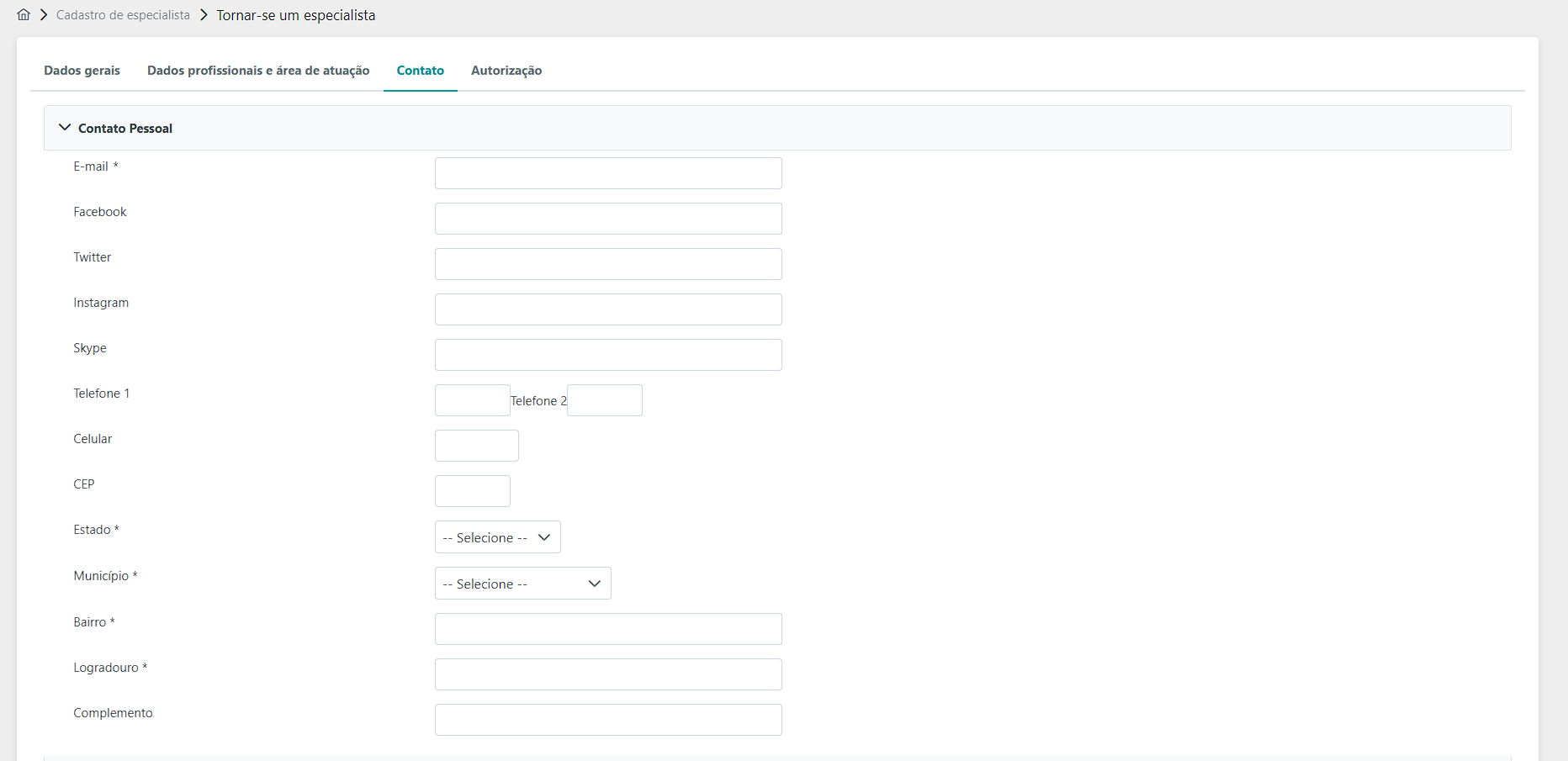Click the Celular input field
The height and width of the screenshot is (761, 1568).
coord(476,446)
